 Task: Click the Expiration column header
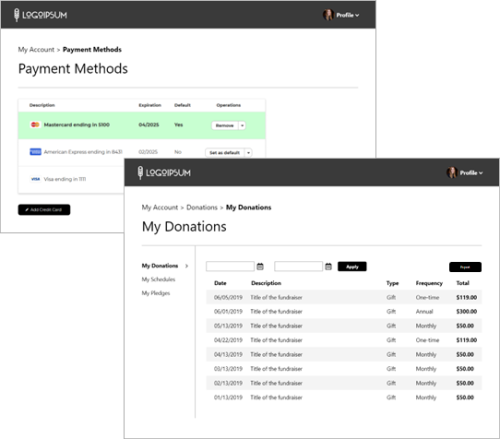150,105
